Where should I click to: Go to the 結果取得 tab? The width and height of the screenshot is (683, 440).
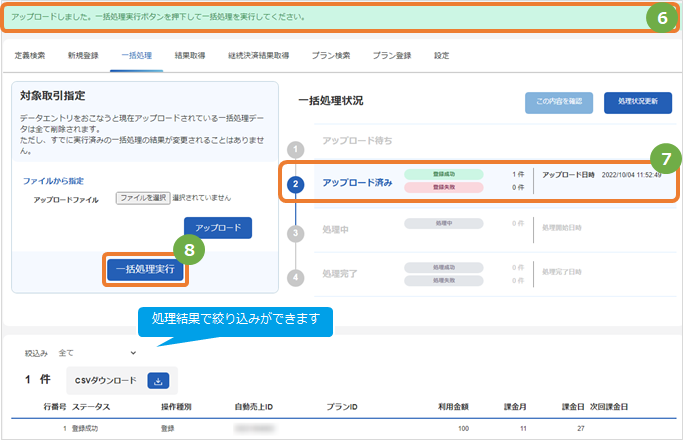coord(190,56)
